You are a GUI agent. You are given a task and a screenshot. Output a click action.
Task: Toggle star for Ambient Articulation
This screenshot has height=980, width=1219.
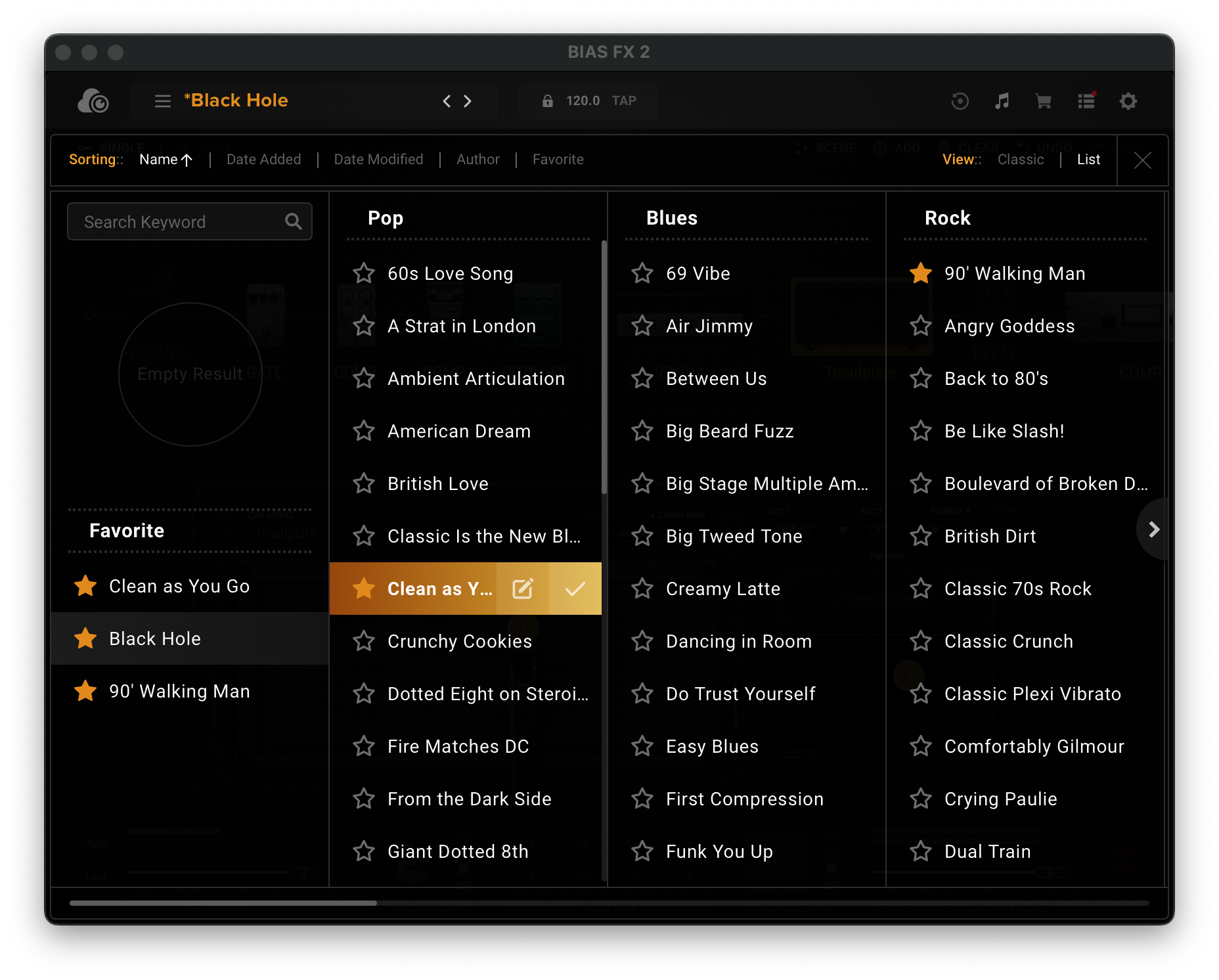tap(364, 378)
